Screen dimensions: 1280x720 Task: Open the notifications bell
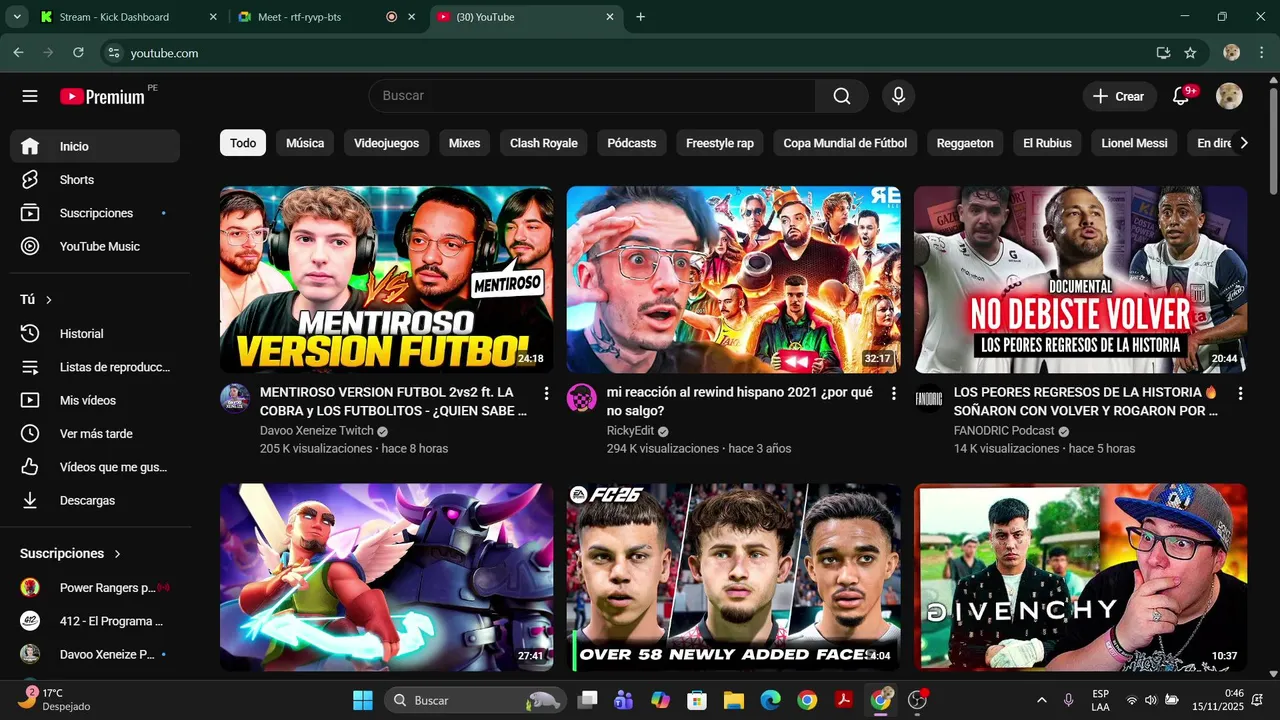click(x=1181, y=96)
